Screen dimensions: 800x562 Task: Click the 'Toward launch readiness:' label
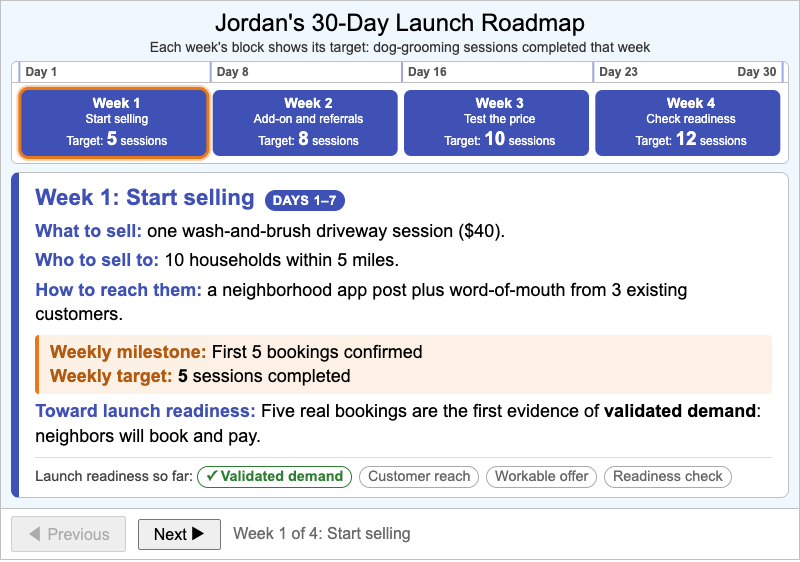(x=145, y=411)
